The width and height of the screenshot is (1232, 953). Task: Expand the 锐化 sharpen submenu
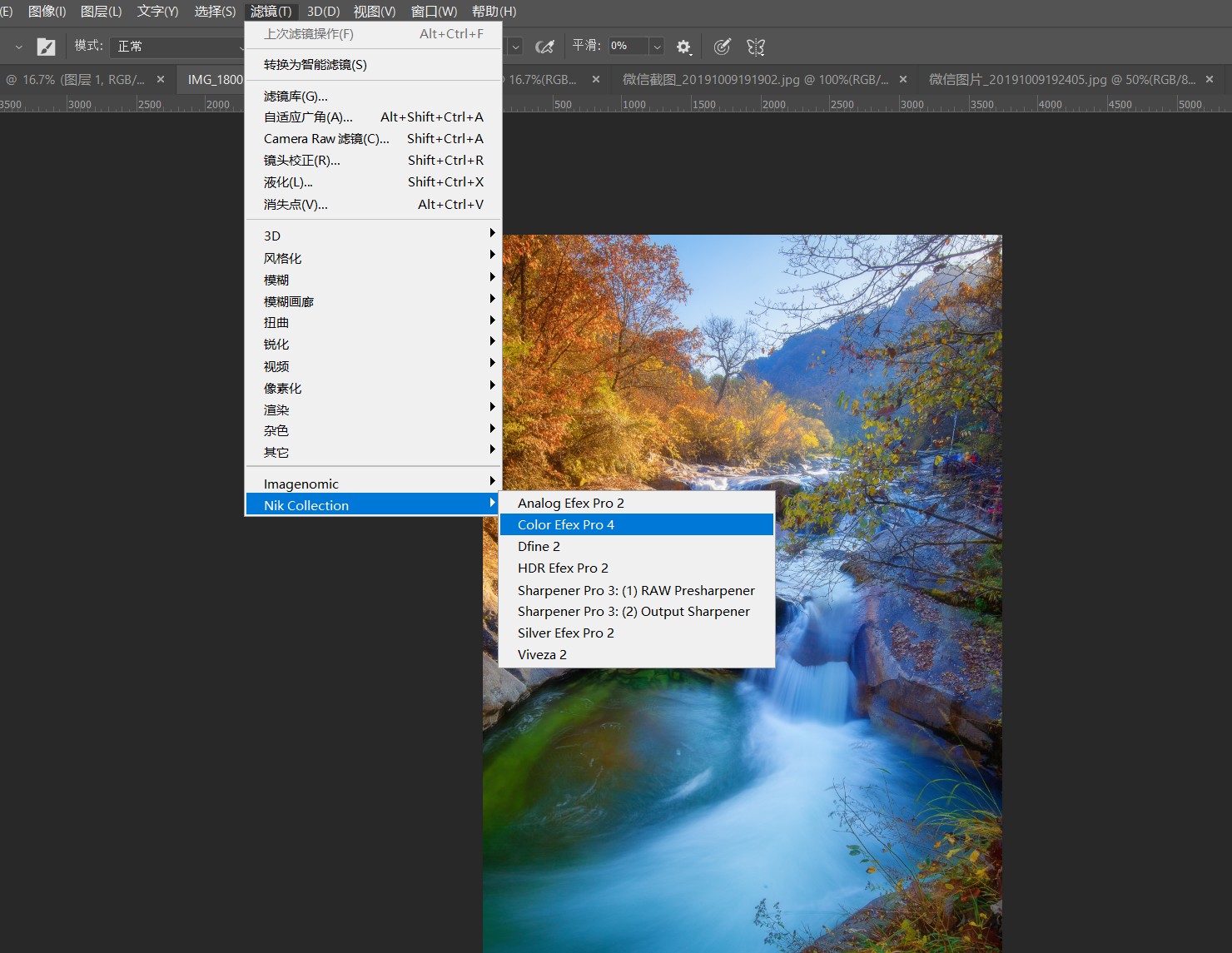[x=374, y=345]
